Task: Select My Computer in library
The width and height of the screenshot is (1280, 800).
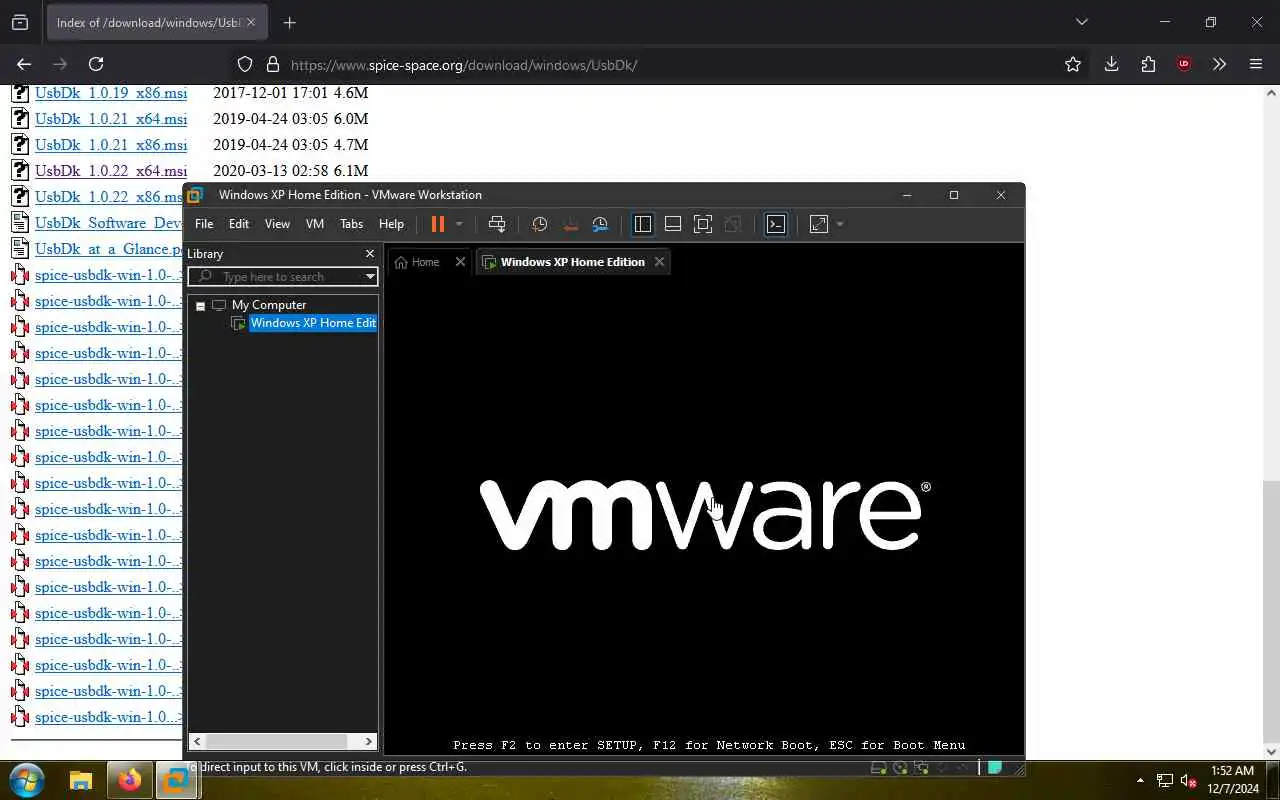Action: (x=269, y=305)
